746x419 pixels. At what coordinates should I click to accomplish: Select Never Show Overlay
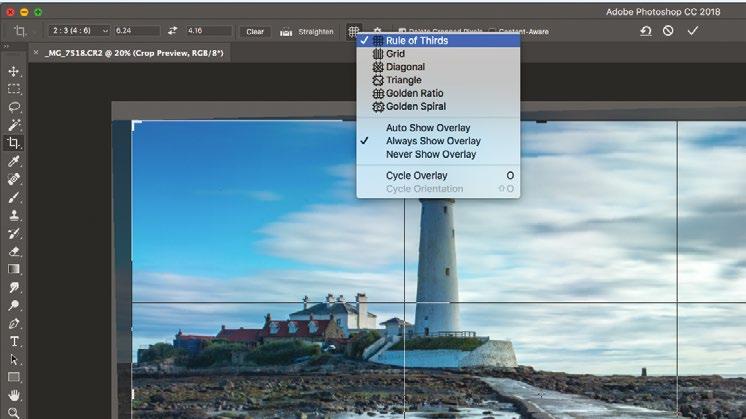[x=438, y=155]
